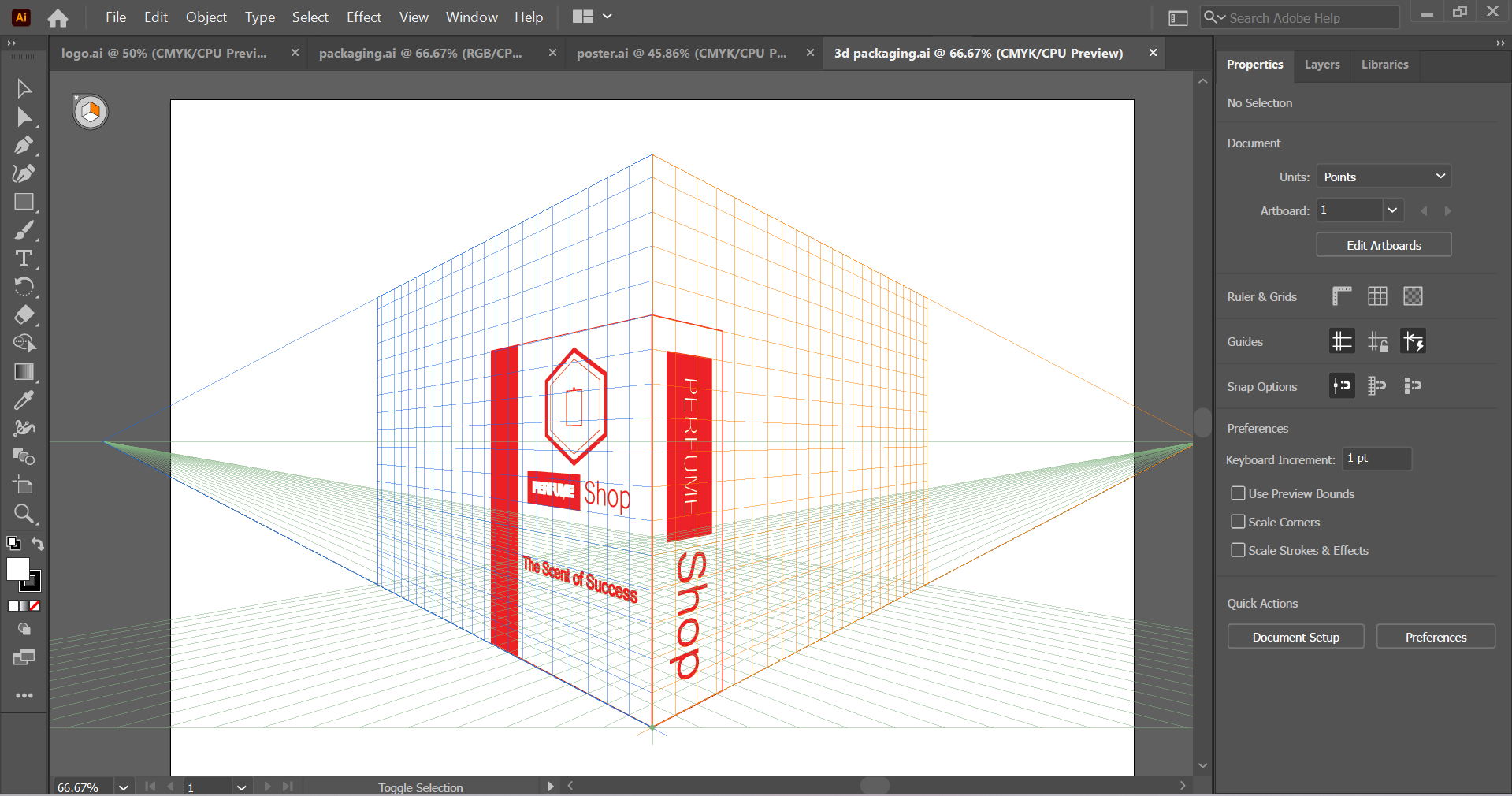1512x796 pixels.
Task: Show grid icon in Ruler & Grids
Action: coord(1377,296)
